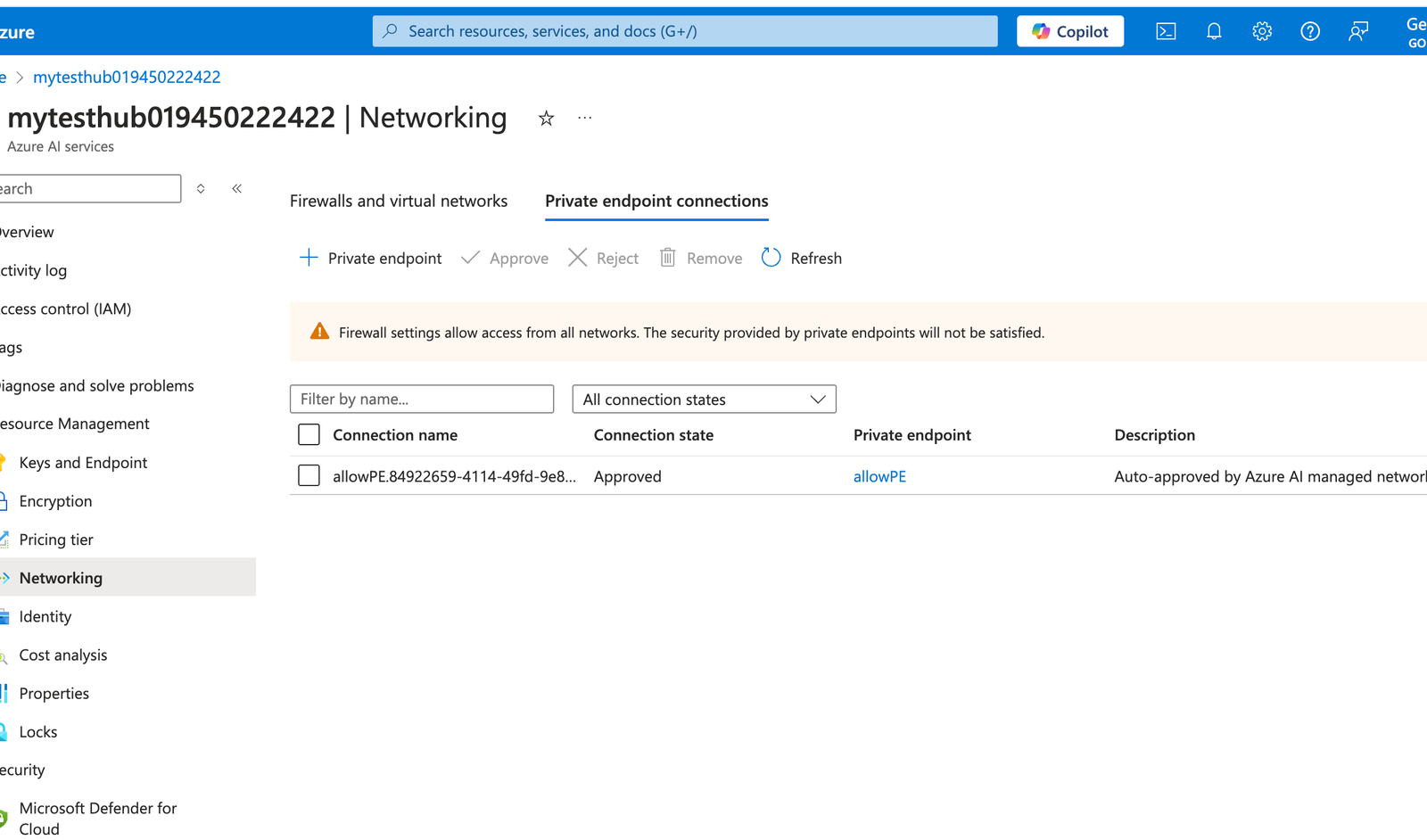Toggle selection of the Approved connection

[x=309, y=475]
